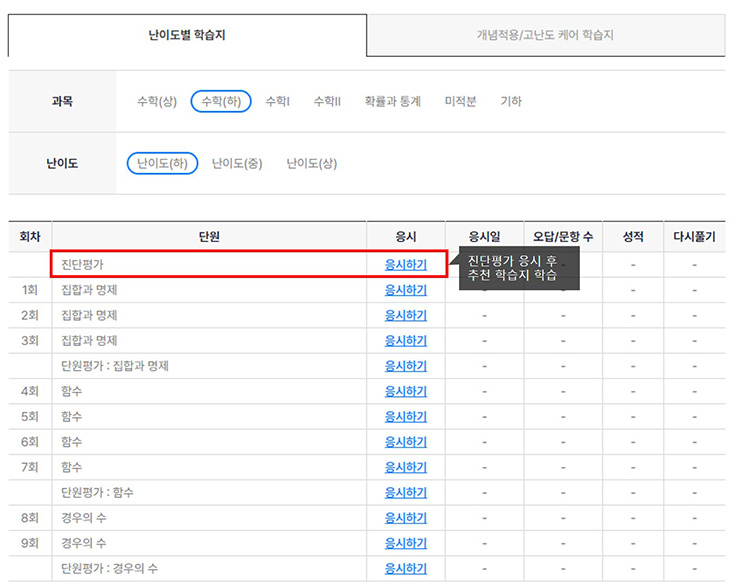The height and width of the screenshot is (585, 742).
Task: Click the 단원평가 : 경우의 수 row text
Action: 109,568
